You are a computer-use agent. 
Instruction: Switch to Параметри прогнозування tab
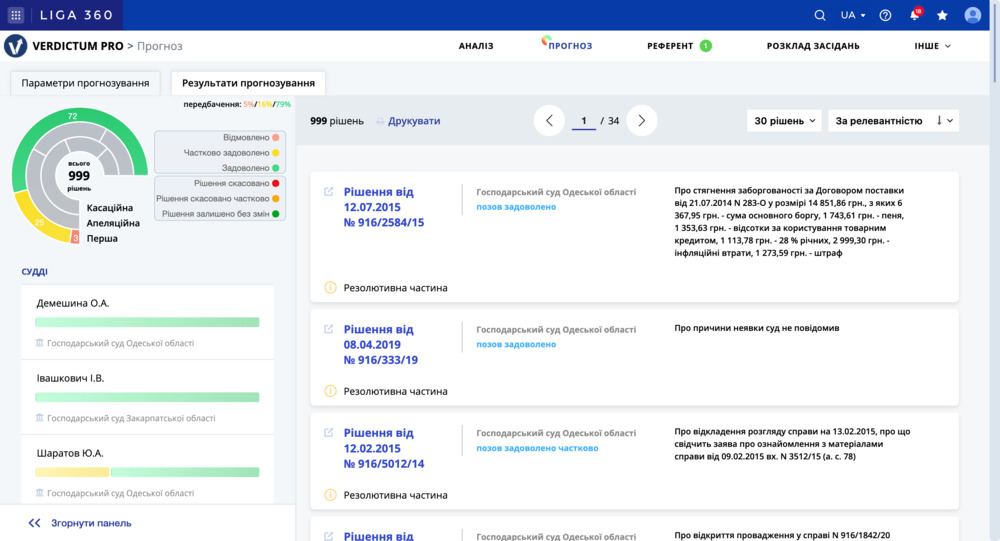85,83
